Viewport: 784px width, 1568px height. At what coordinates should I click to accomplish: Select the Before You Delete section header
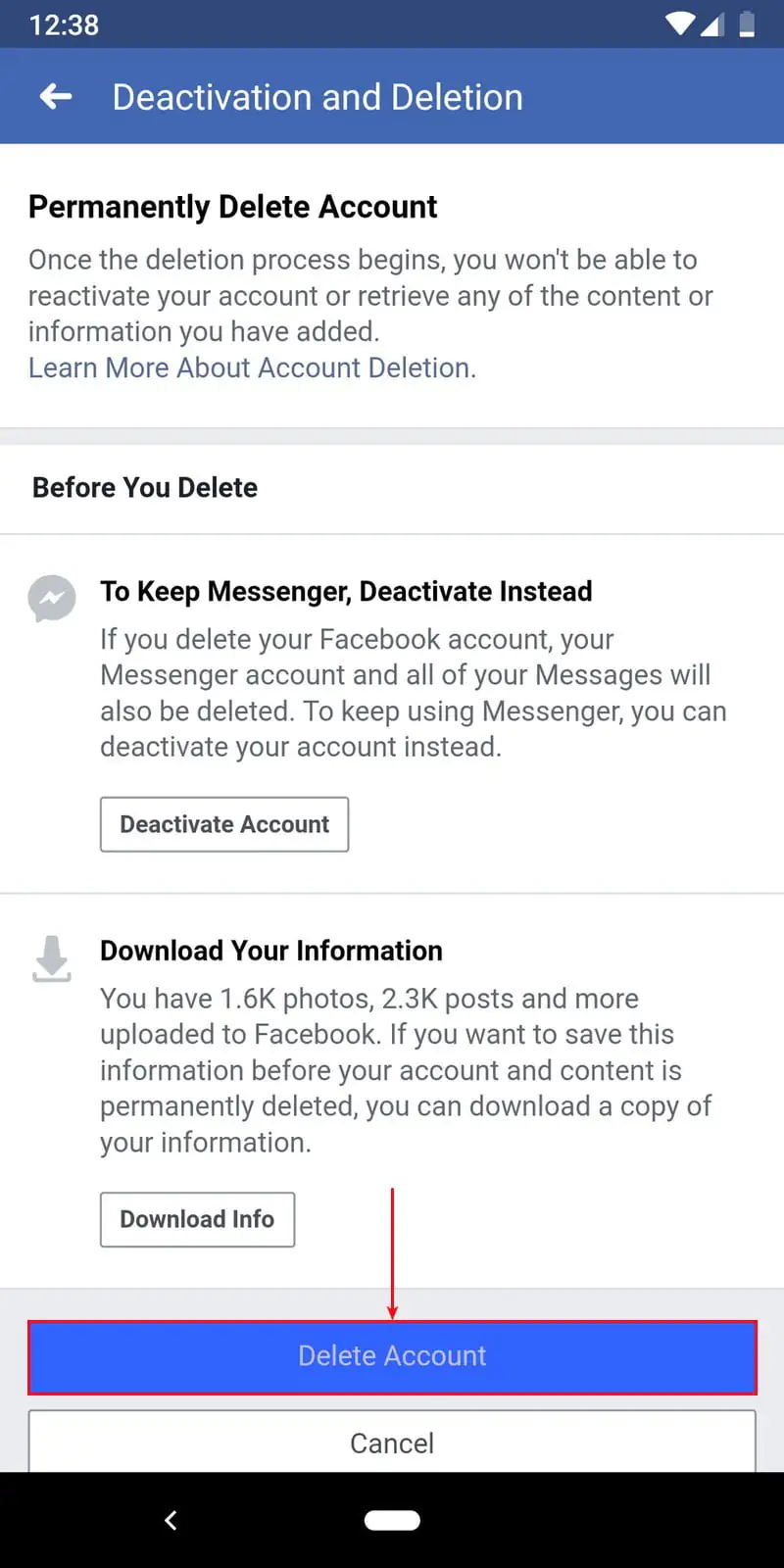click(145, 487)
